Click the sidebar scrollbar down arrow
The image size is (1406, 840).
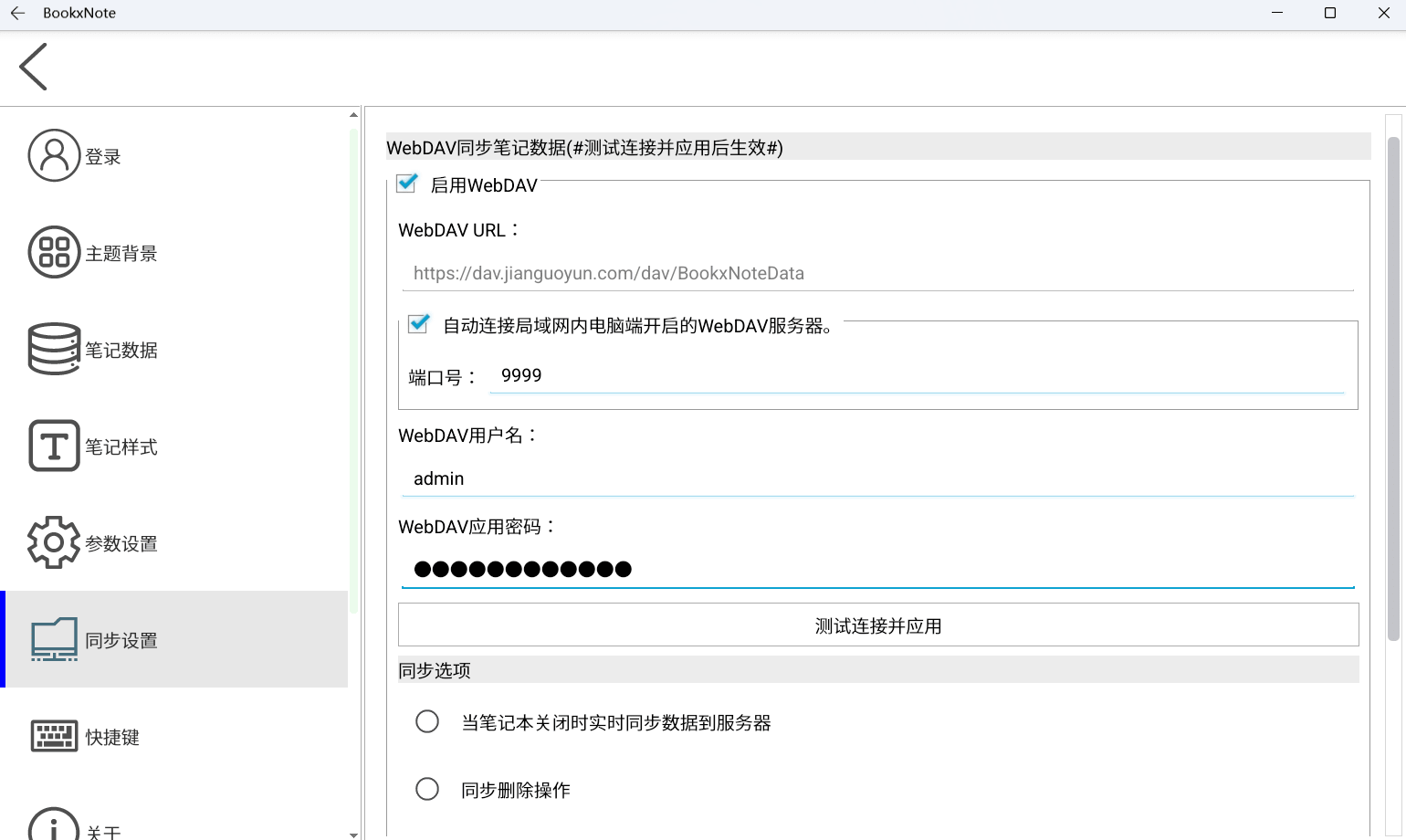click(x=353, y=834)
